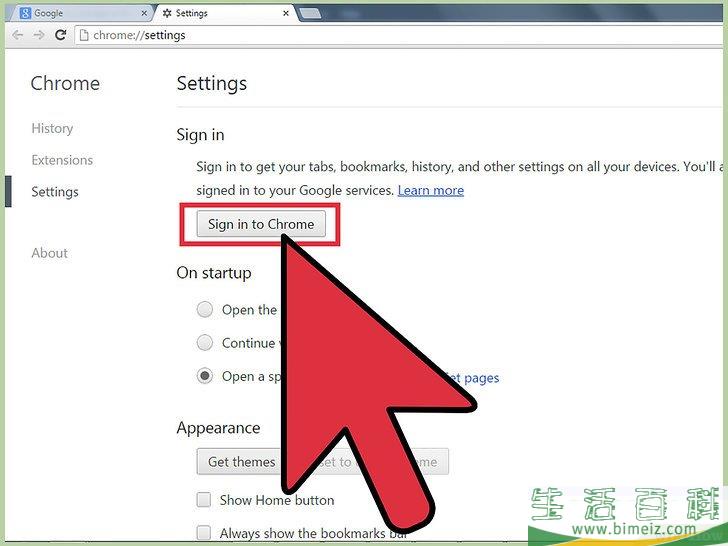Click Sign in to Chrome button
This screenshot has height=546, width=728.
pyautogui.click(x=261, y=224)
